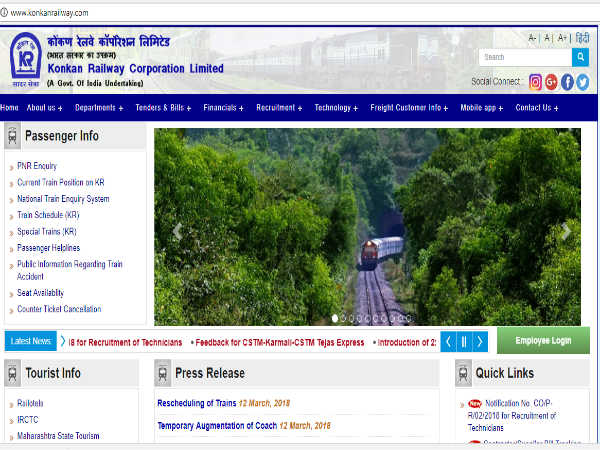Open Counter Ticket Cancellation link
The height and width of the screenshot is (450, 600).
point(59,309)
